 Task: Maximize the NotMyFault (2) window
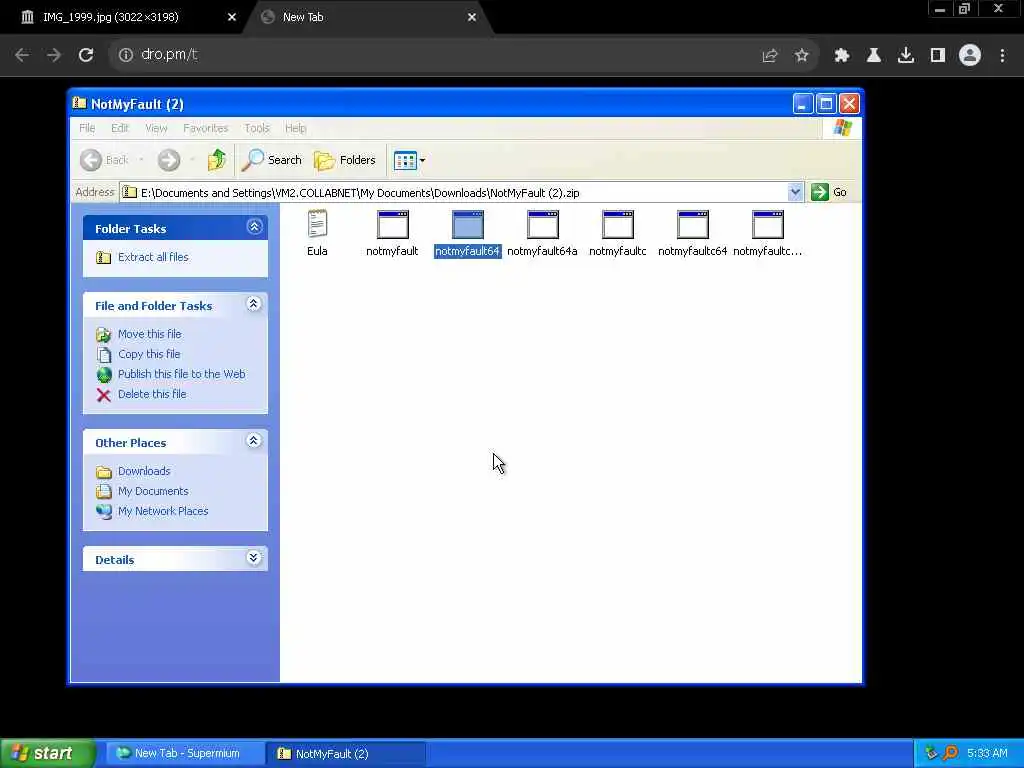pyautogui.click(x=826, y=103)
